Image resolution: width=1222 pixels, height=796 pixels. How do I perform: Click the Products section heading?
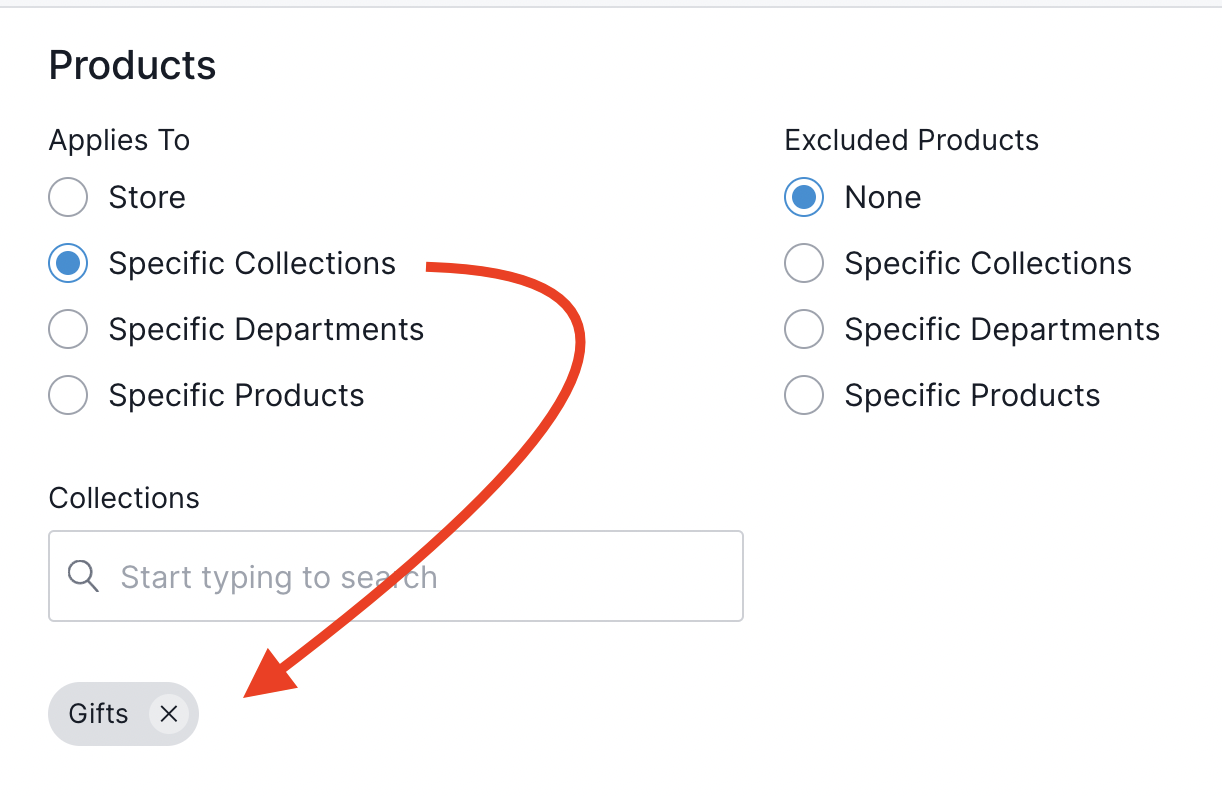coord(131,64)
